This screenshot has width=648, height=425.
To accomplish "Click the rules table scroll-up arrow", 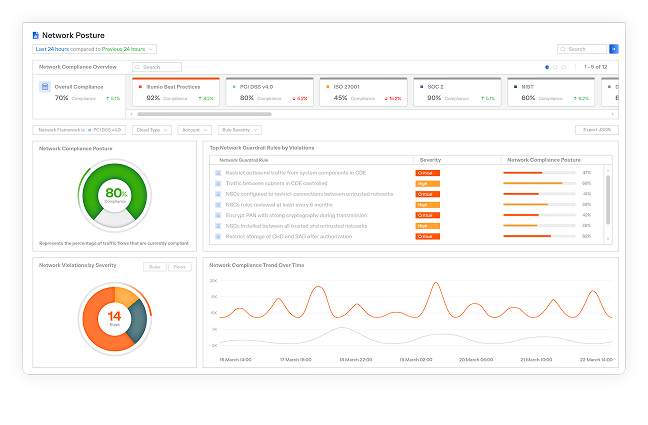I will pyautogui.click(x=608, y=170).
